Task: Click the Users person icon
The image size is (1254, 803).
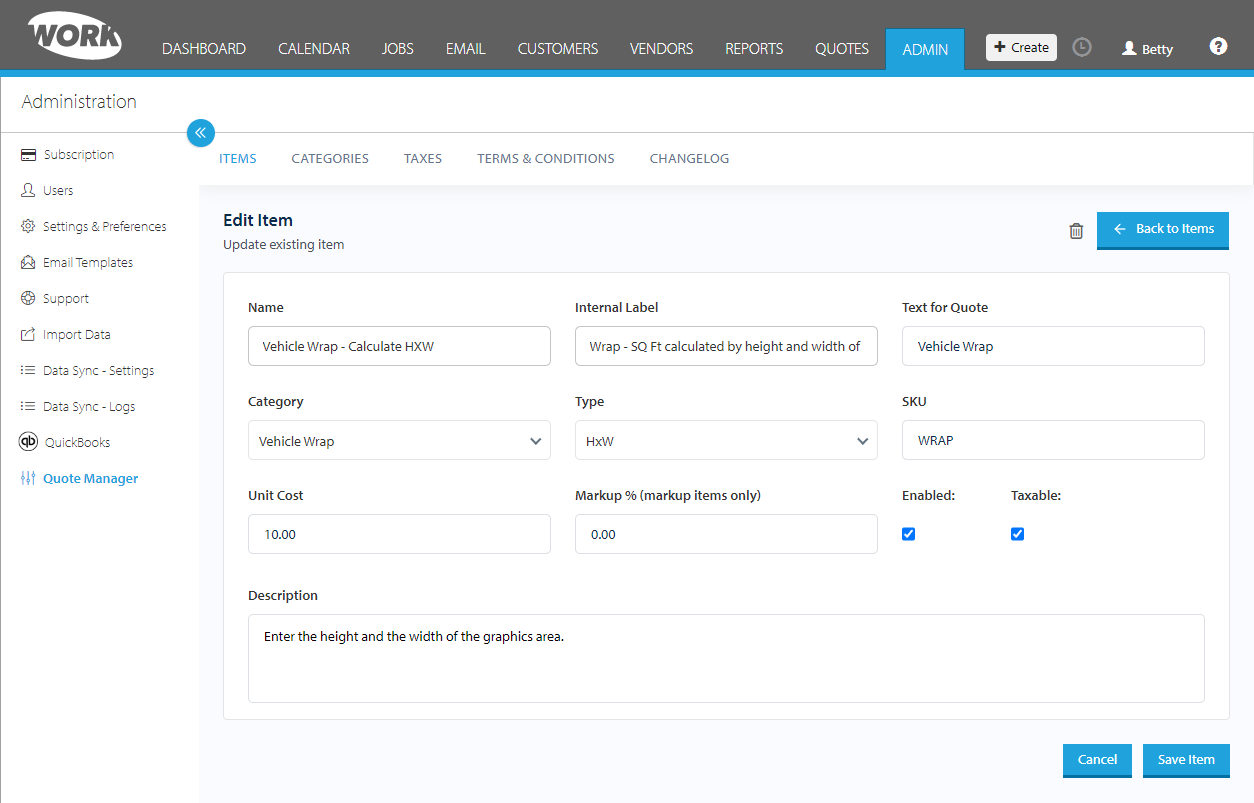Action: 28,190
